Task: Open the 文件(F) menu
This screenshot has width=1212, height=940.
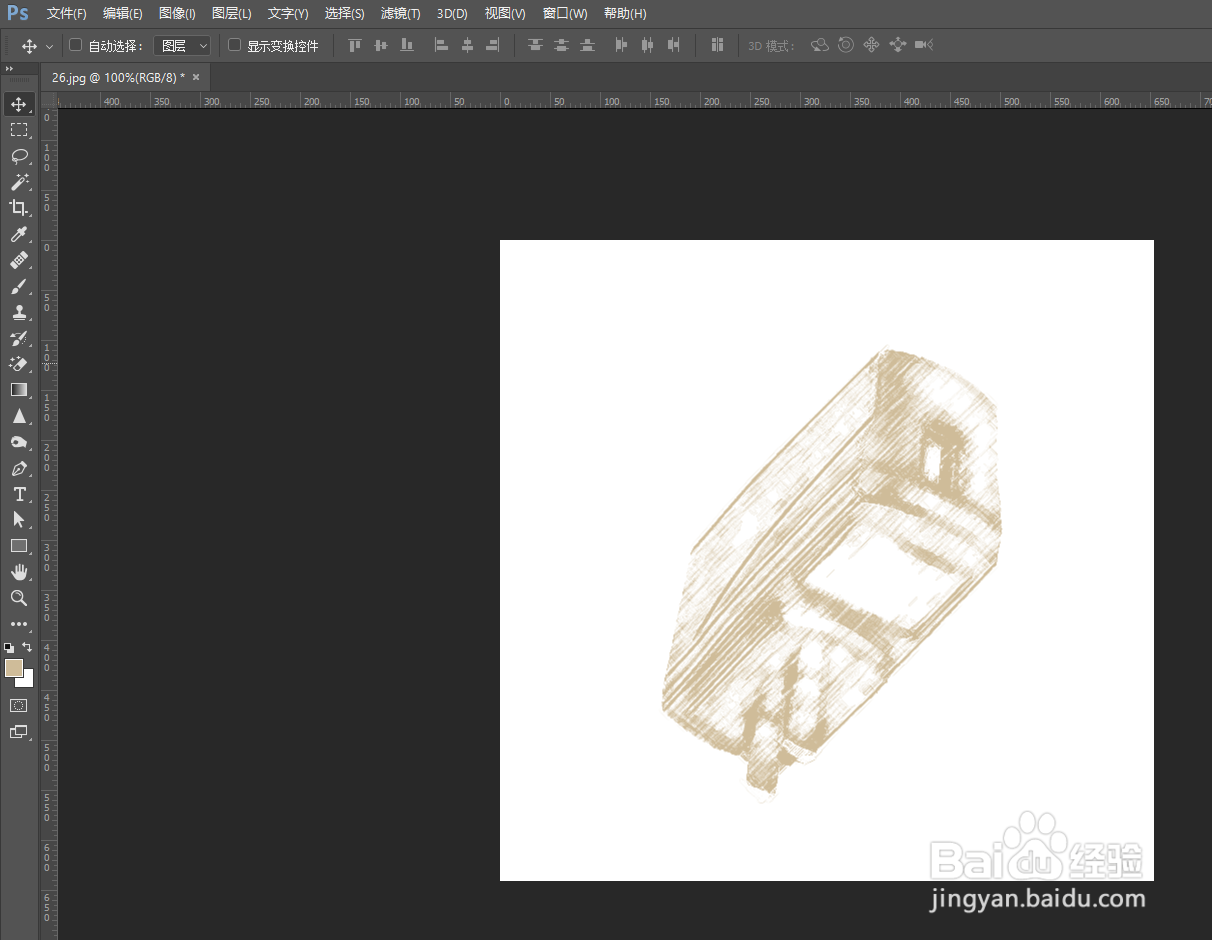Action: click(x=67, y=14)
